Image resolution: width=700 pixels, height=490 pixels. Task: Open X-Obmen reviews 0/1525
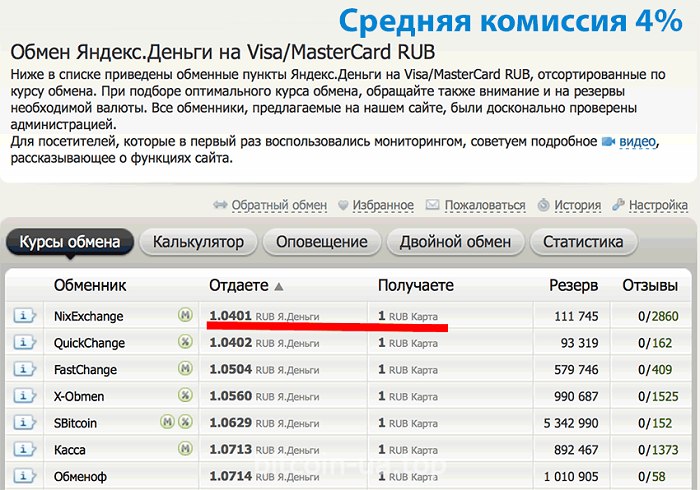(x=658, y=397)
